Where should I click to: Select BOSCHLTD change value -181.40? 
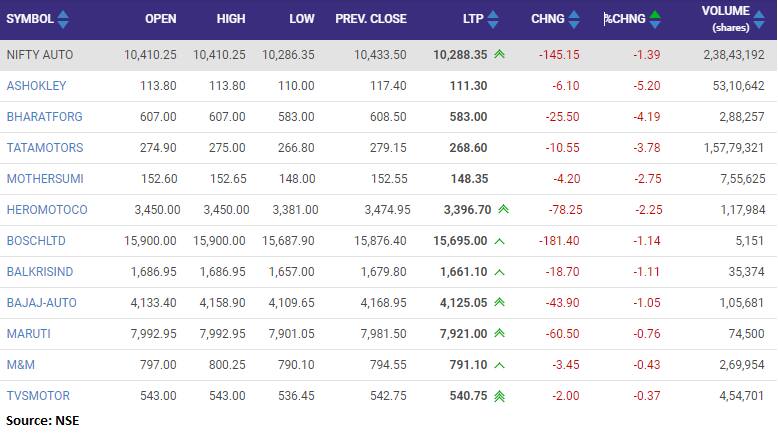559,241
